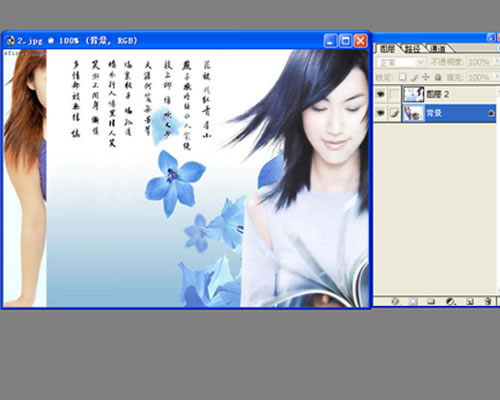Image resolution: width=500 pixels, height=400 pixels.
Task: Hide layer 图层 2 with eye icon
Action: 381,94
